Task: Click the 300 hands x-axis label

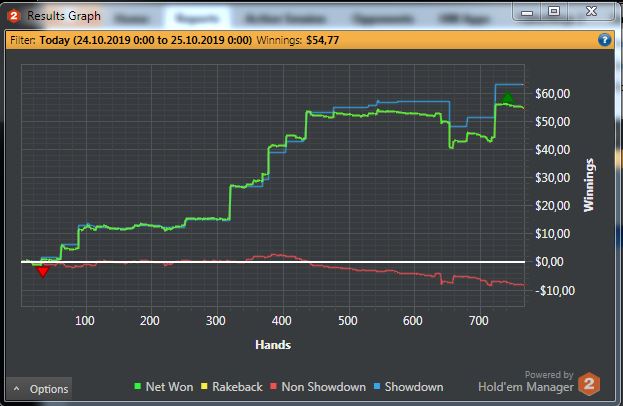Action: (x=216, y=321)
